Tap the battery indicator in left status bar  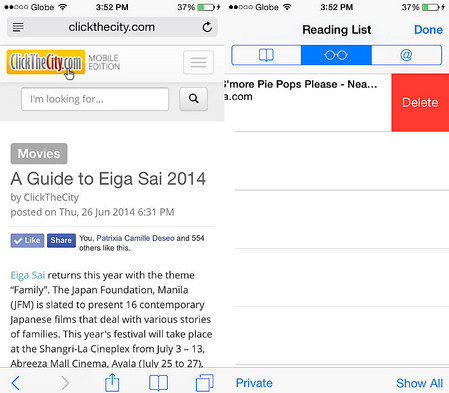coord(206,7)
